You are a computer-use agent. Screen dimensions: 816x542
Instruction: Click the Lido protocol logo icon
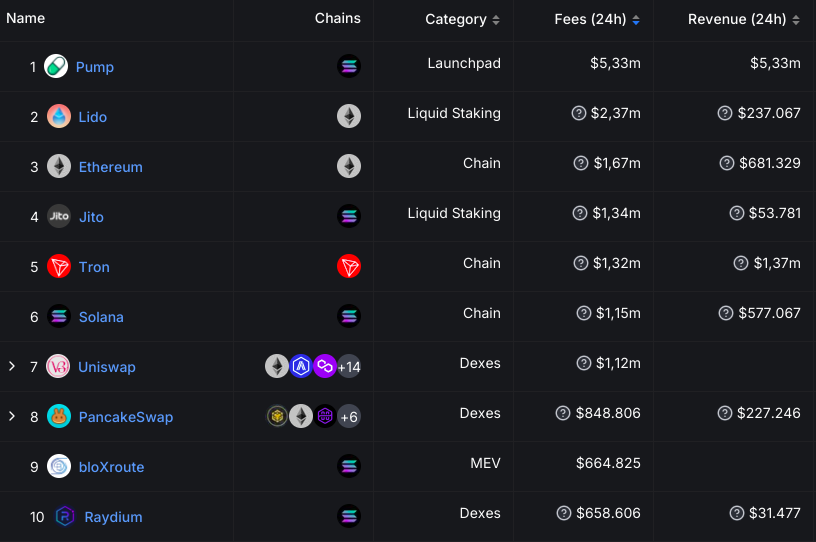pyautogui.click(x=59, y=117)
